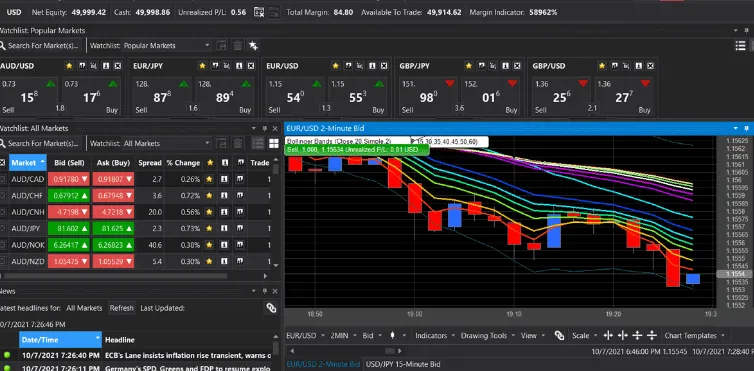Click the link icon in News panel
This screenshot has height=371, width=754.
coord(271,308)
